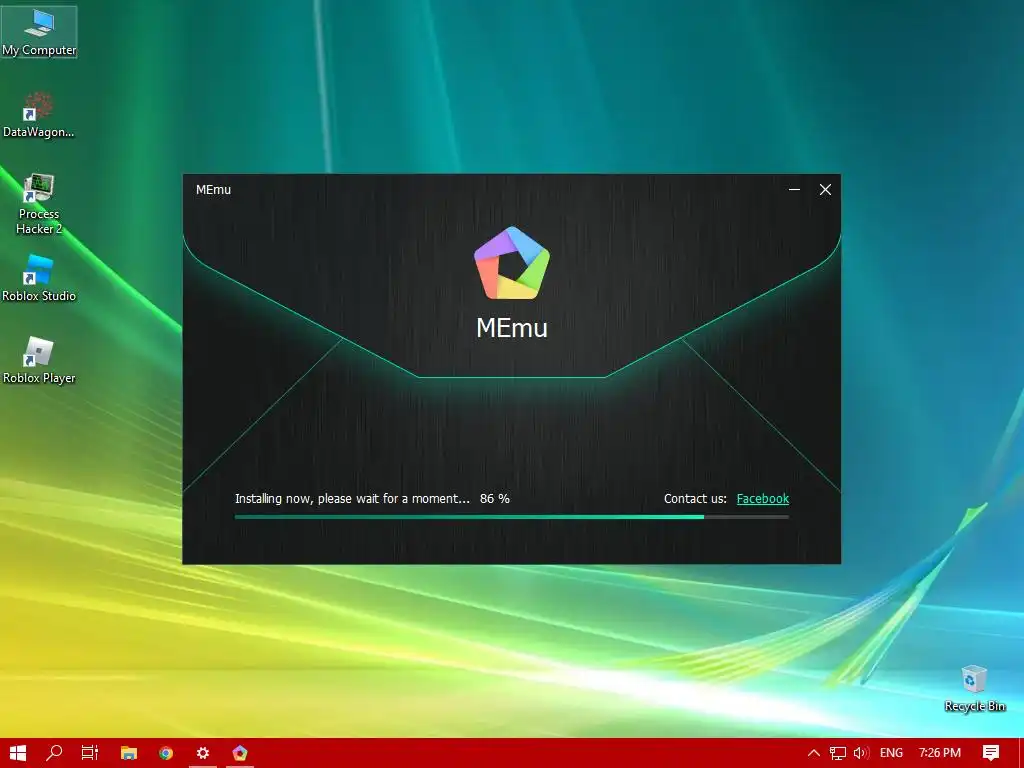Click the MEmu pentagon logo
This screenshot has width=1024, height=768.
[512, 263]
